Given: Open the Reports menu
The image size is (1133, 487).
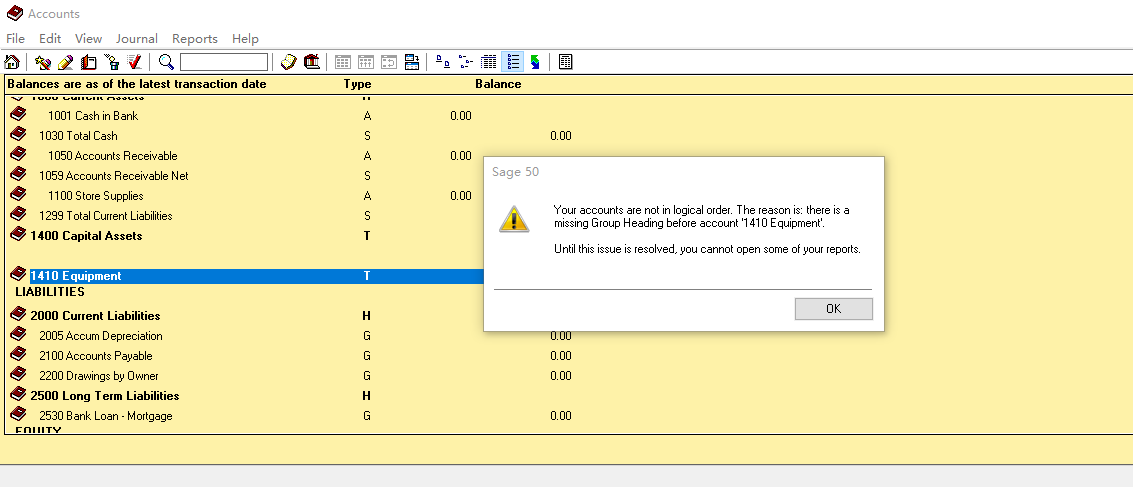Looking at the screenshot, I should [x=194, y=39].
